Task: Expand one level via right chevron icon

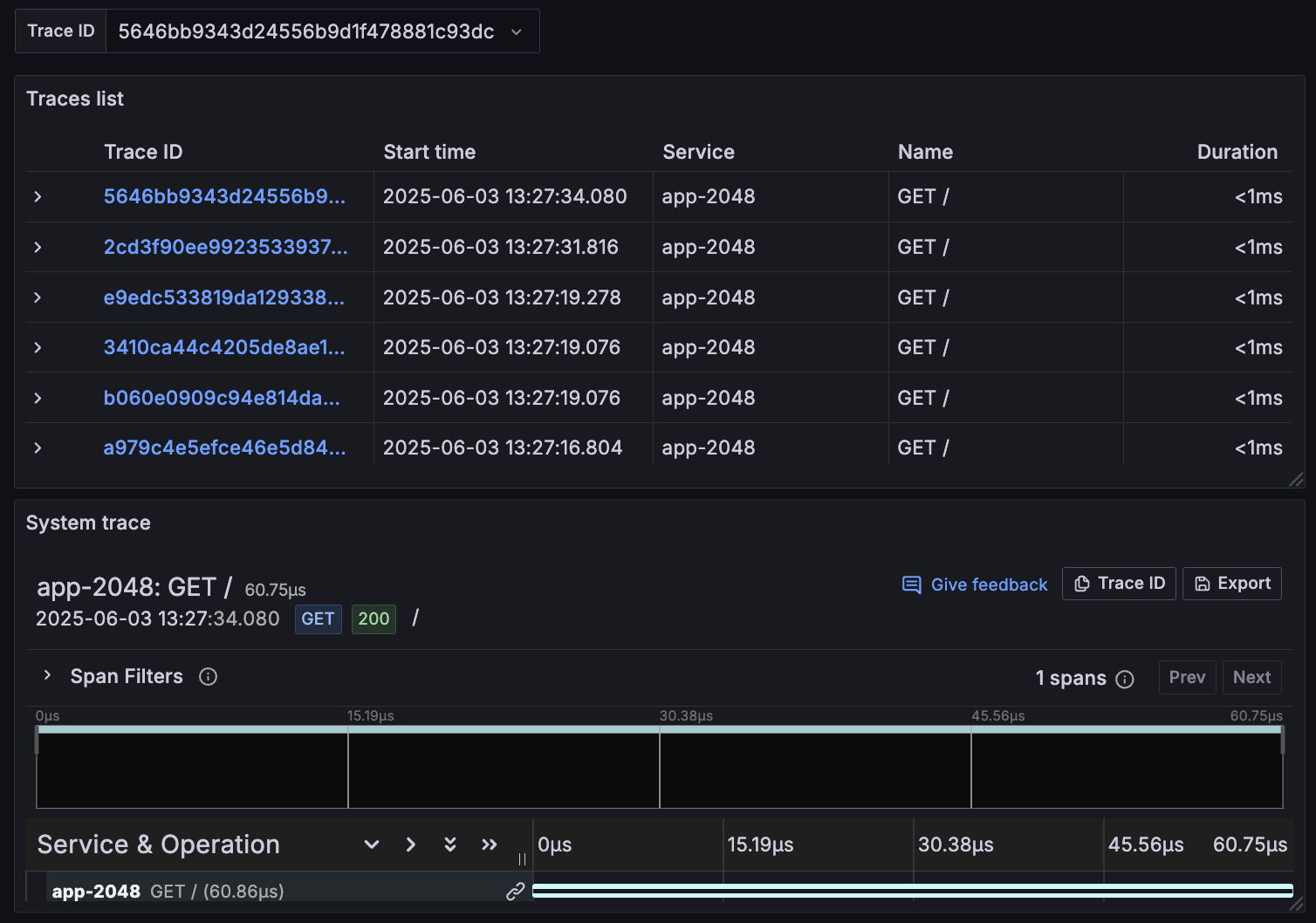Action: (410, 844)
